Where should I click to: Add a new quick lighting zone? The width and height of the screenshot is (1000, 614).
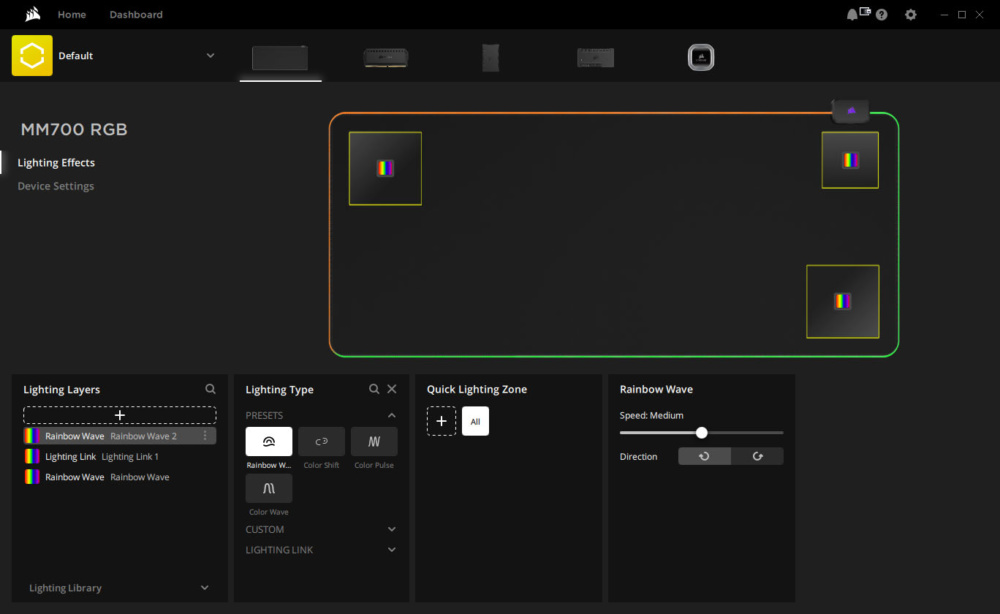(441, 421)
